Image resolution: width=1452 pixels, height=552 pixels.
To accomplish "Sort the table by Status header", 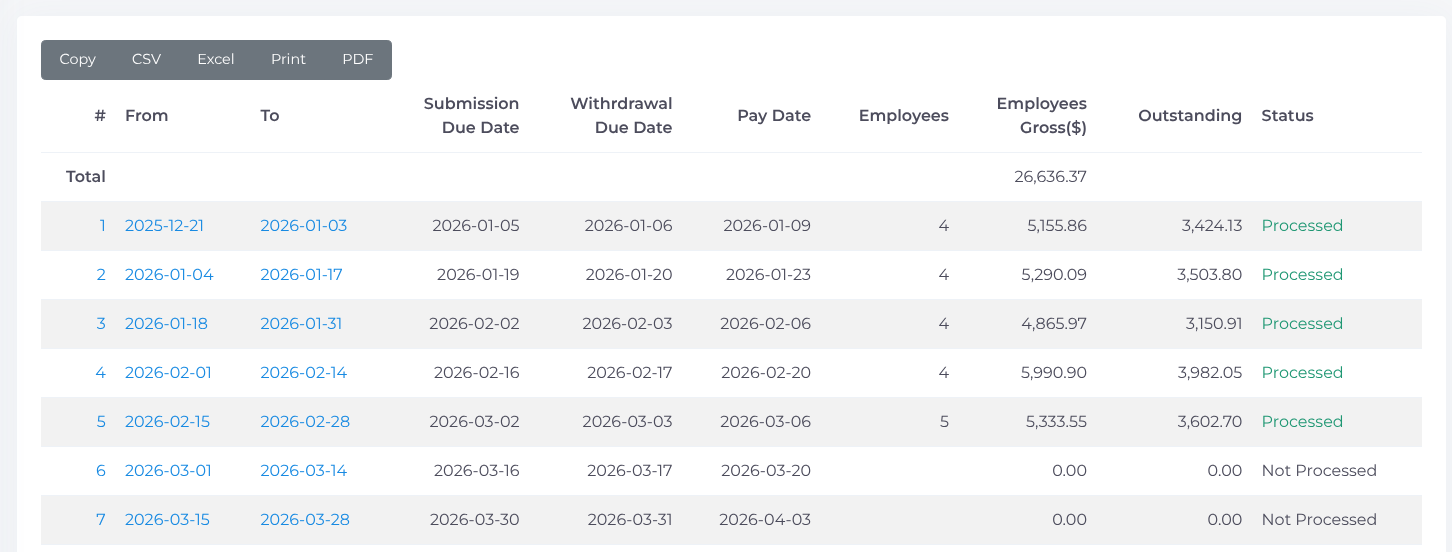I will pos(1287,116).
